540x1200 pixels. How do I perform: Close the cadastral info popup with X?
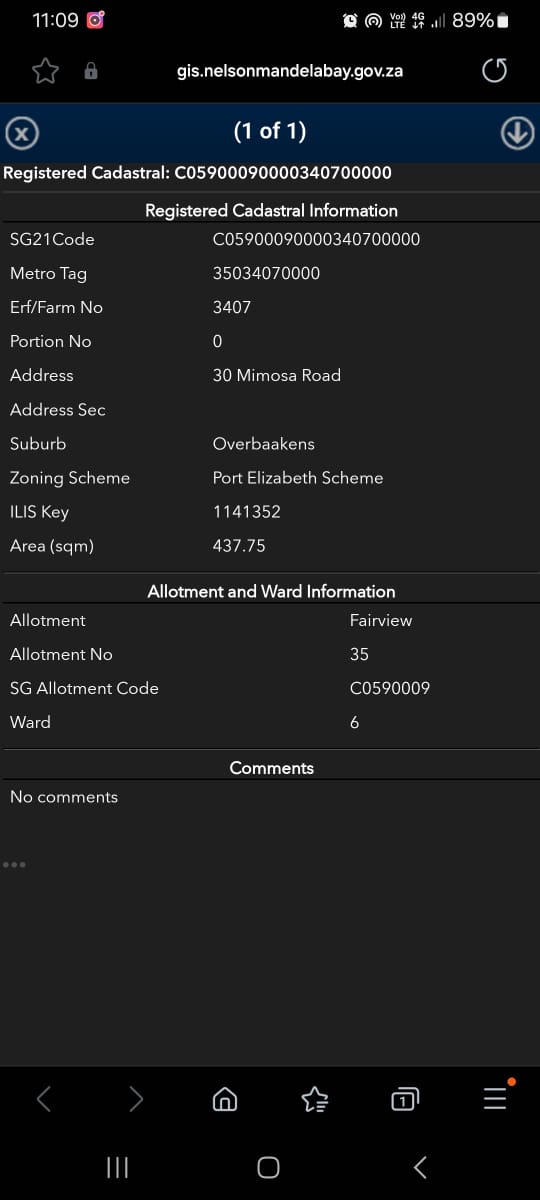pyautogui.click(x=22, y=132)
